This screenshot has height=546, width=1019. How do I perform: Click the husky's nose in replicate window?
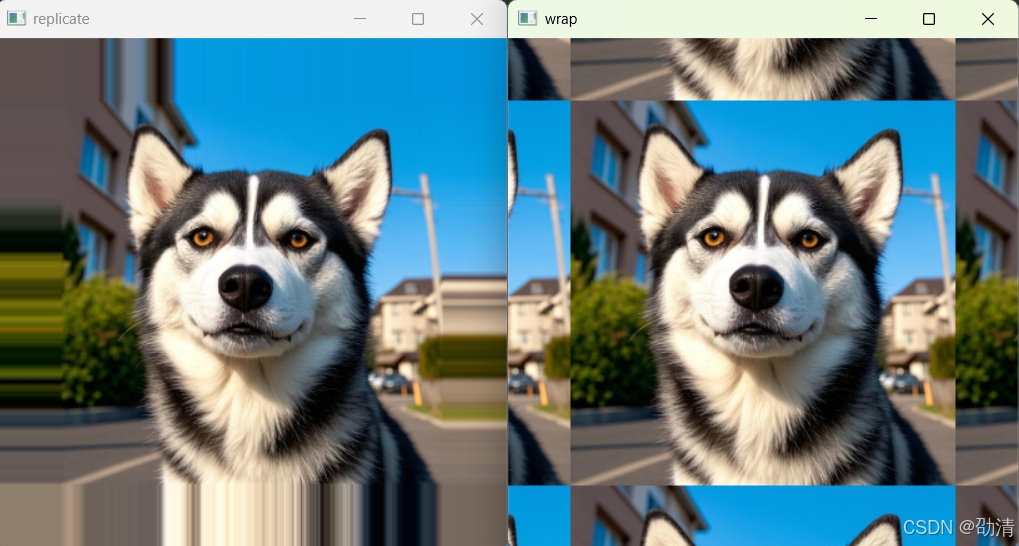tap(246, 287)
